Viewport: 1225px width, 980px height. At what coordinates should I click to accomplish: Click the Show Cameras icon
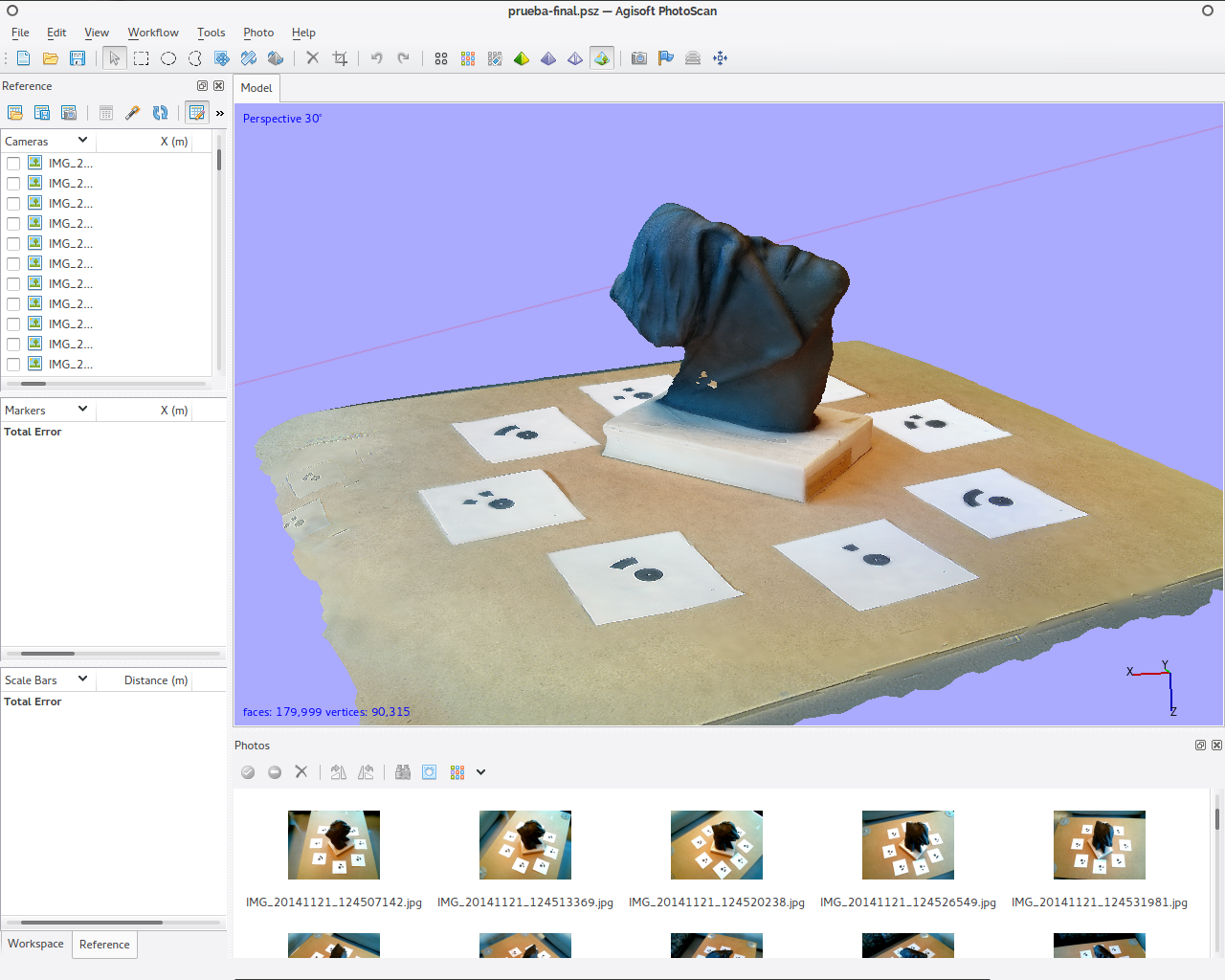(x=639, y=58)
